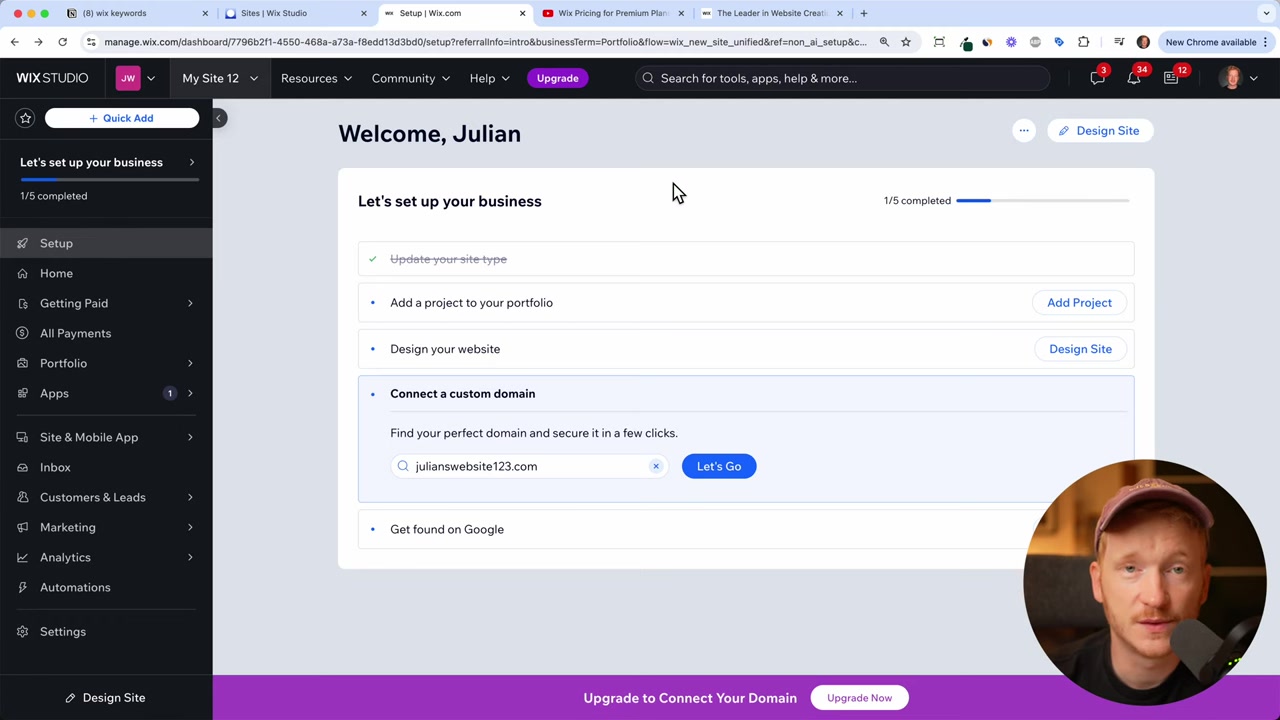Open a new browser tab
The image size is (1280, 720).
[864, 13]
